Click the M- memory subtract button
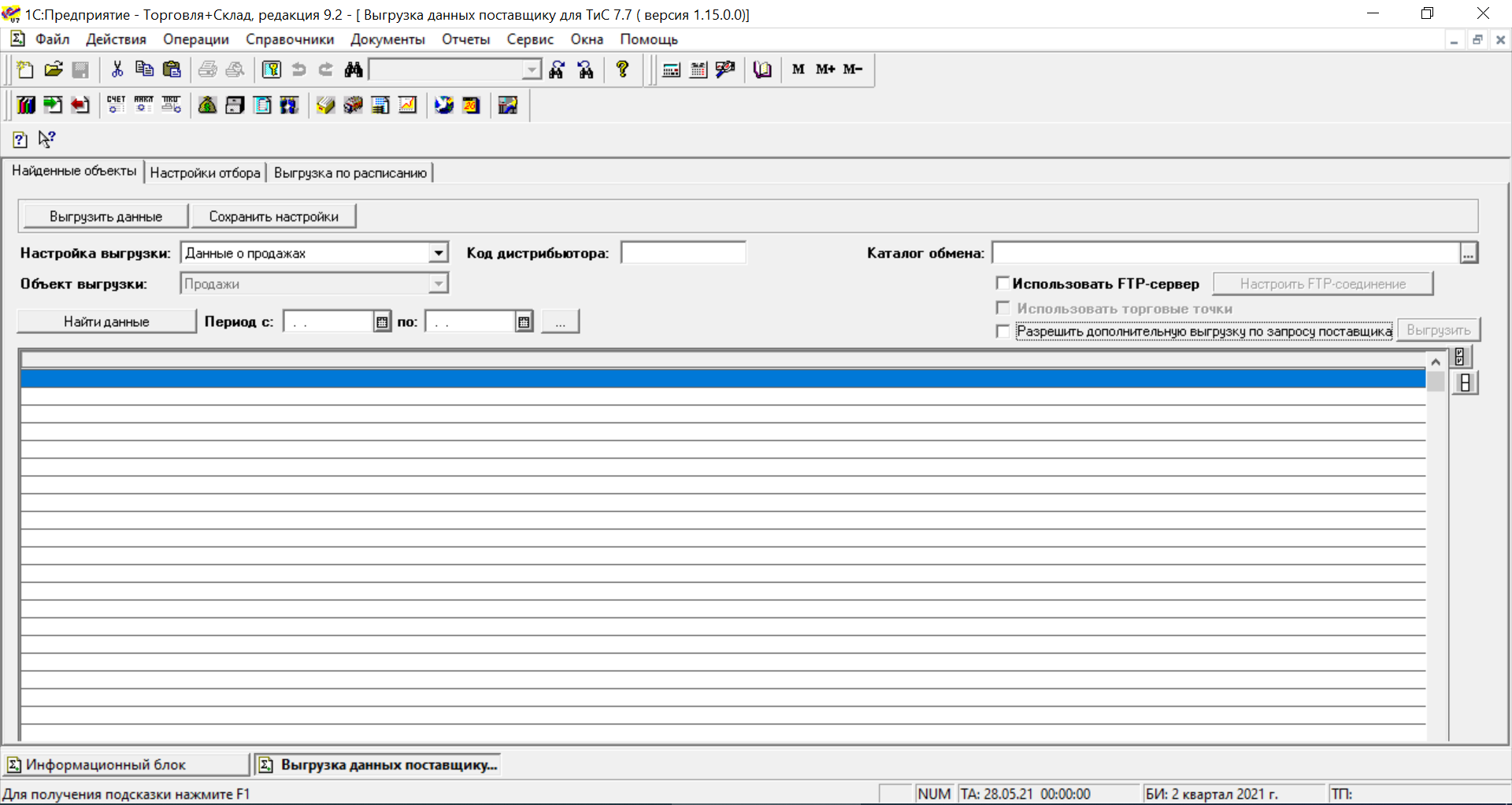1512x805 pixels. [853, 69]
